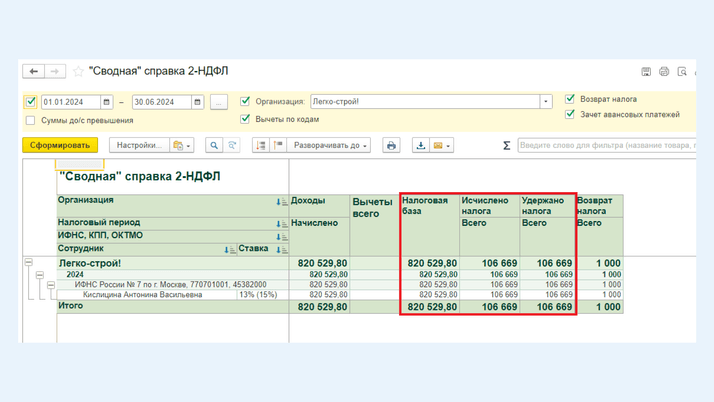Click the Сформировать button

click(x=60, y=145)
